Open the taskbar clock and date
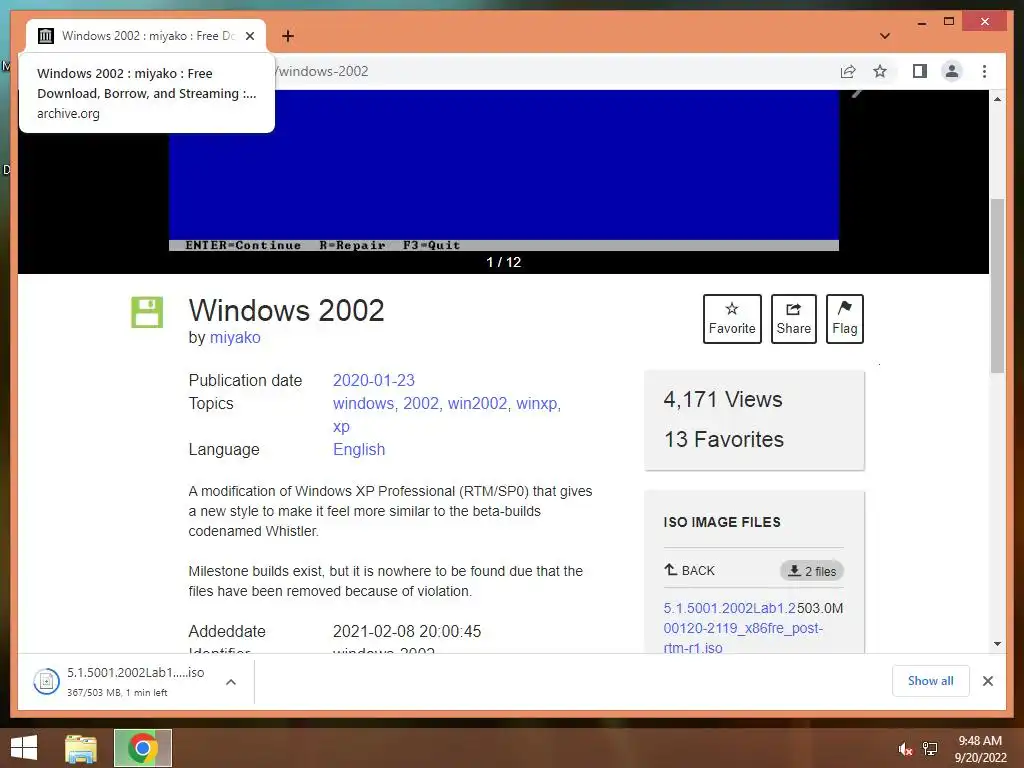Screen dimensions: 1024x768 point(980,749)
